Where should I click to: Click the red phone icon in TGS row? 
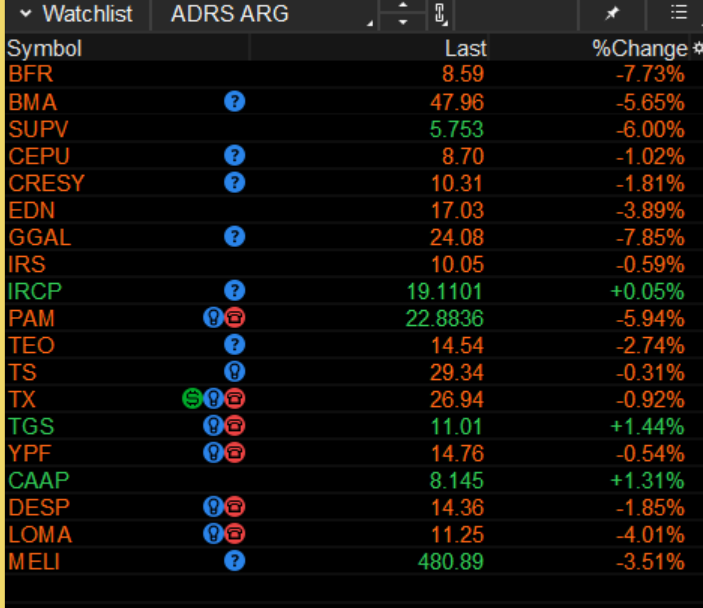tap(234, 426)
